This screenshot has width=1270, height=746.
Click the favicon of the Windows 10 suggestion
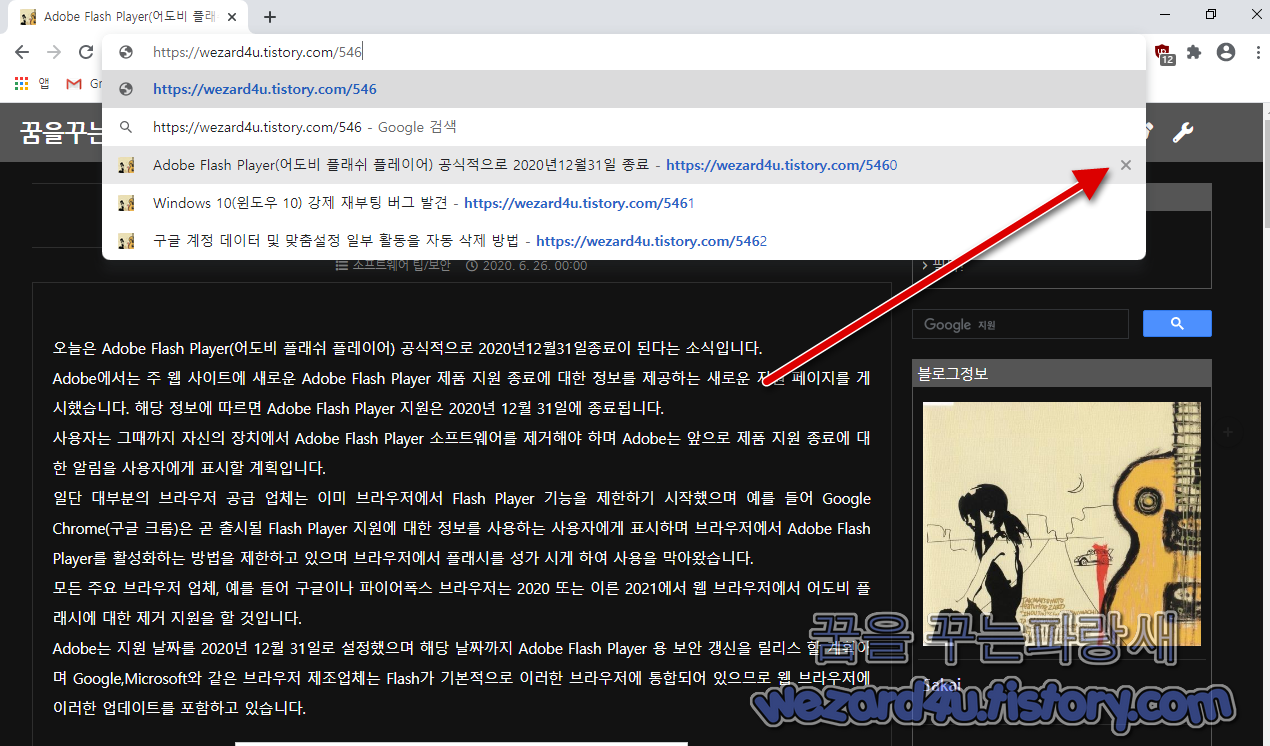(x=126, y=203)
